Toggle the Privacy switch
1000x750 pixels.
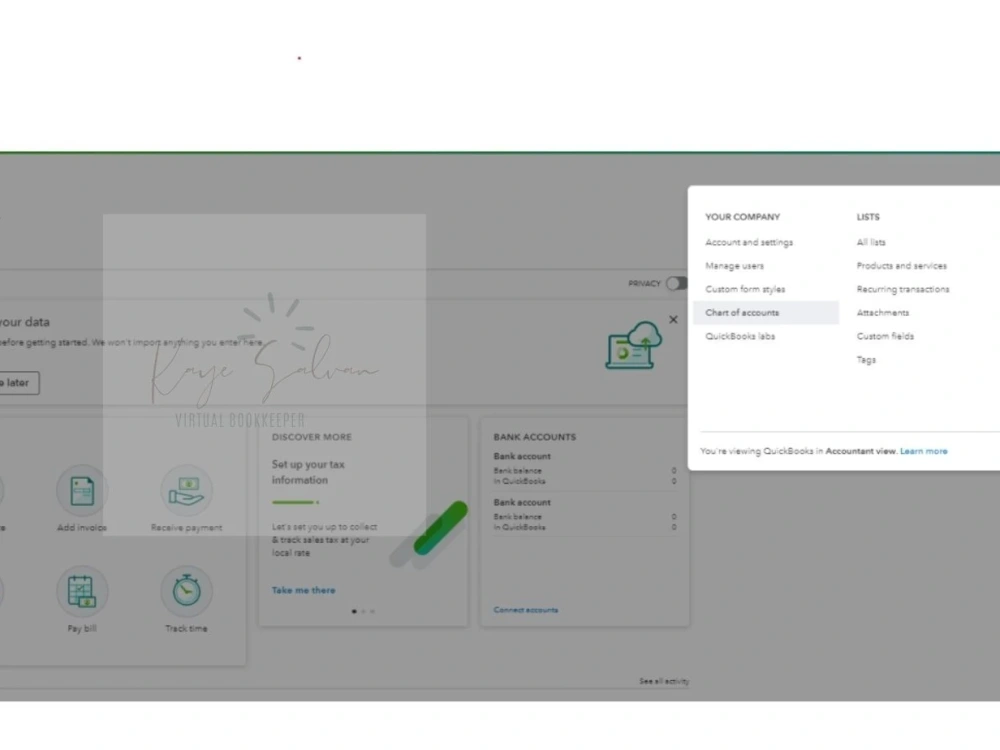(676, 283)
